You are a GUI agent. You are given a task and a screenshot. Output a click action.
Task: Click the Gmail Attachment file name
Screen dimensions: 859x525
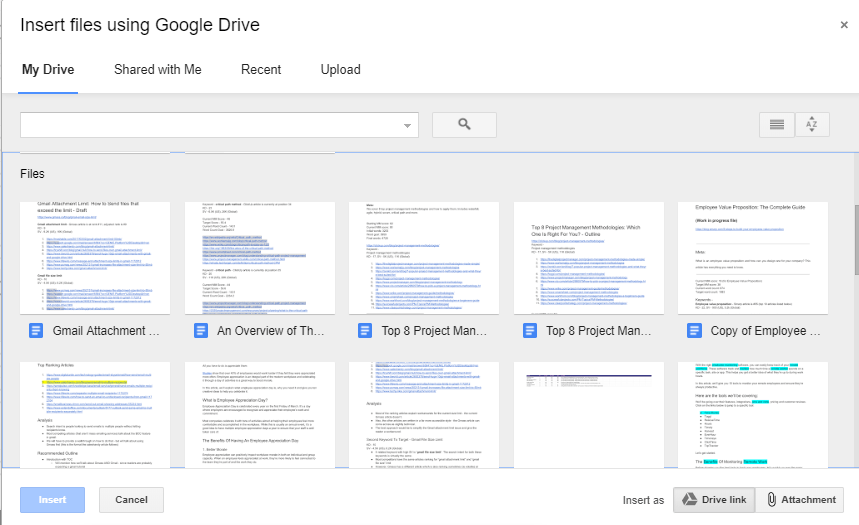pos(106,331)
